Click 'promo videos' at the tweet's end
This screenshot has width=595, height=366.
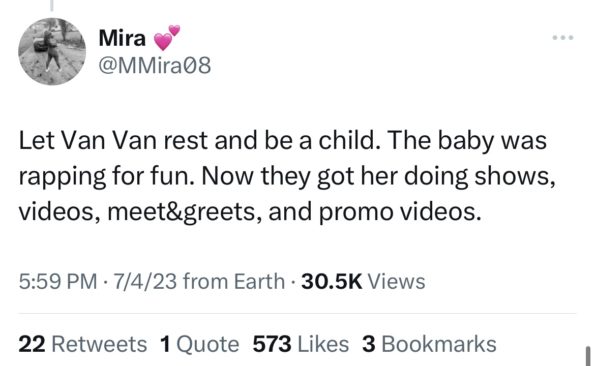[x=400, y=212]
